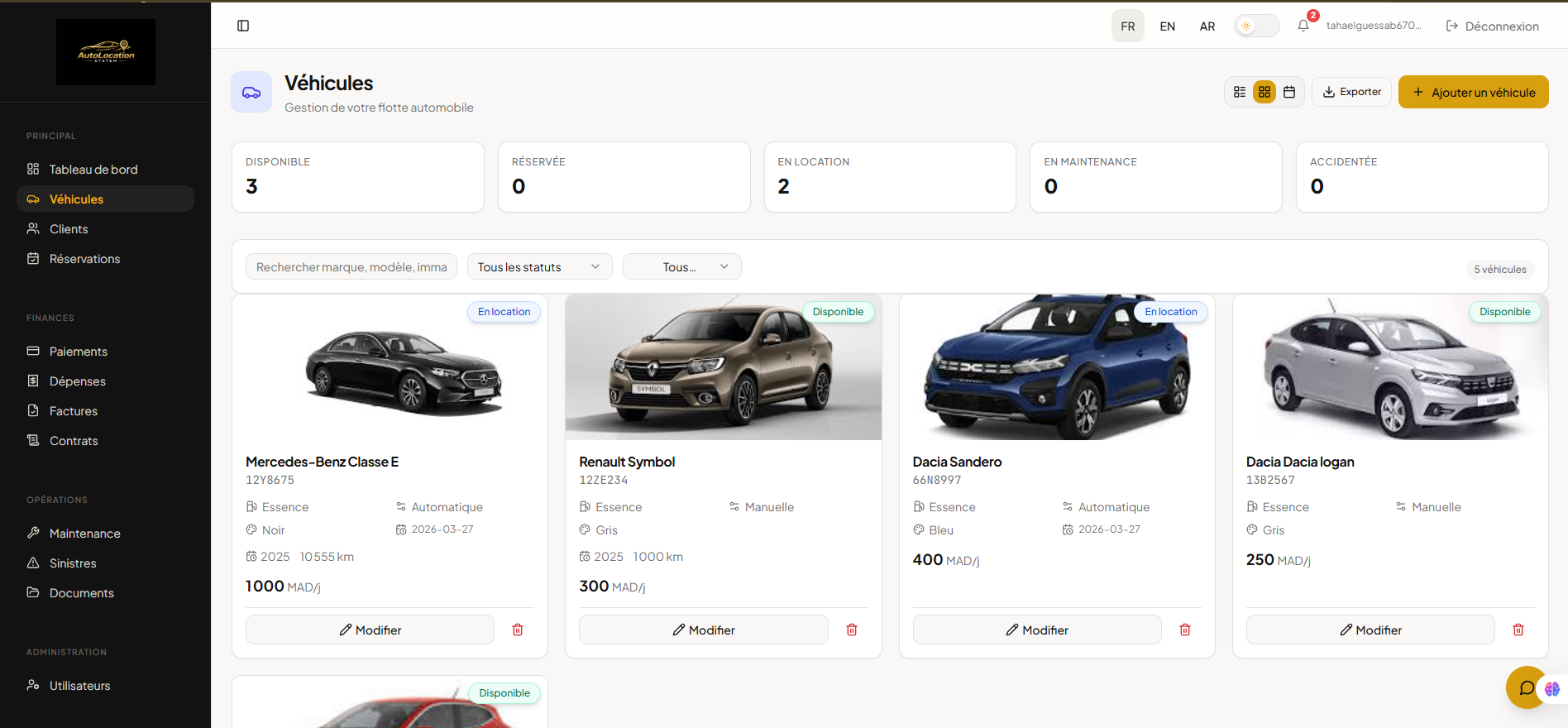This screenshot has width=1568, height=728.
Task: Click Ajouter un véhicule button
Action: point(1473,92)
